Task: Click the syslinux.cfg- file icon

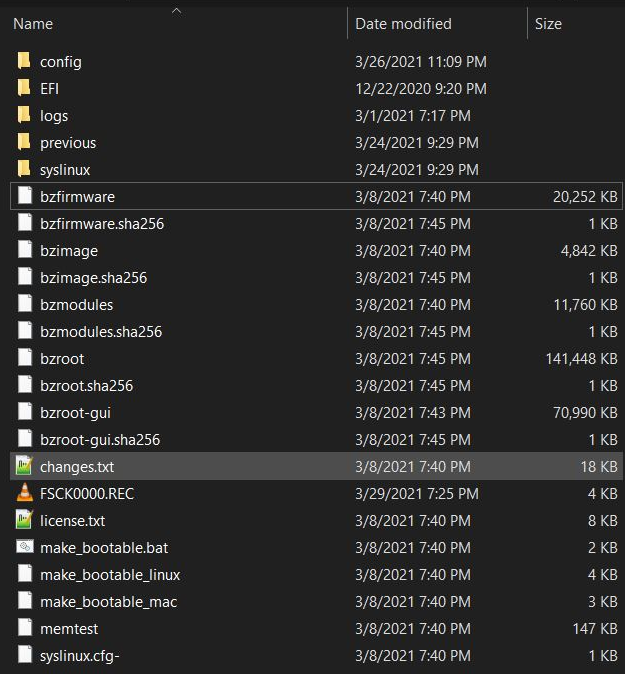Action: point(25,655)
